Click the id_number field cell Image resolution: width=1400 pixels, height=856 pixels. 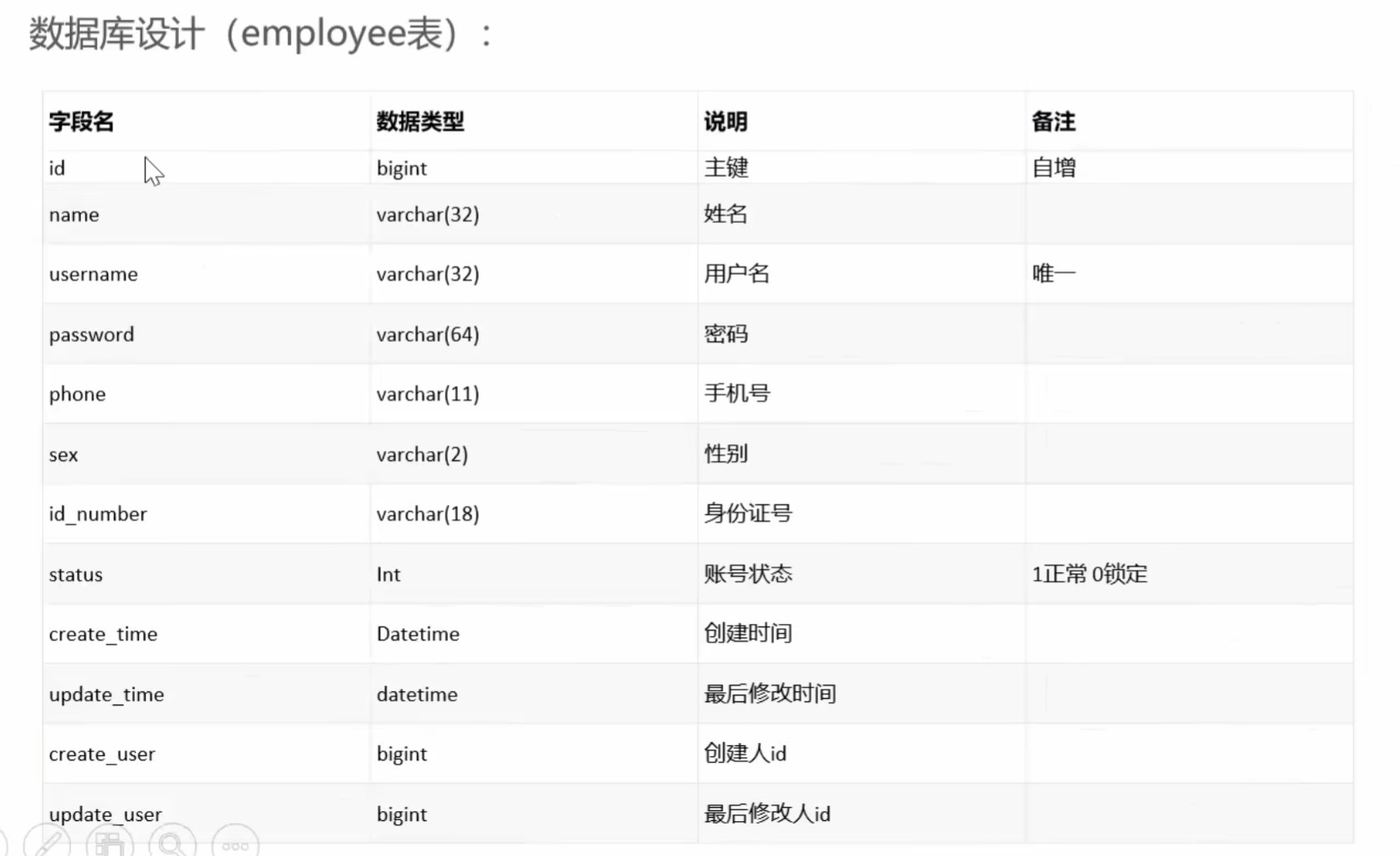(x=98, y=514)
